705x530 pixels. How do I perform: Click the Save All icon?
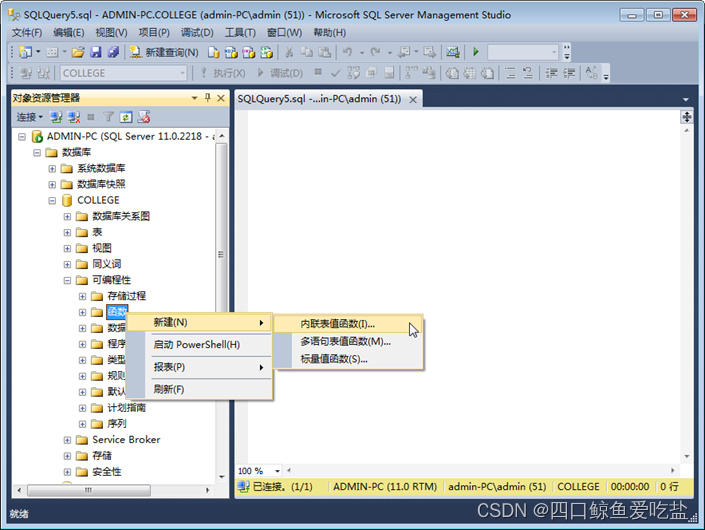click(113, 53)
